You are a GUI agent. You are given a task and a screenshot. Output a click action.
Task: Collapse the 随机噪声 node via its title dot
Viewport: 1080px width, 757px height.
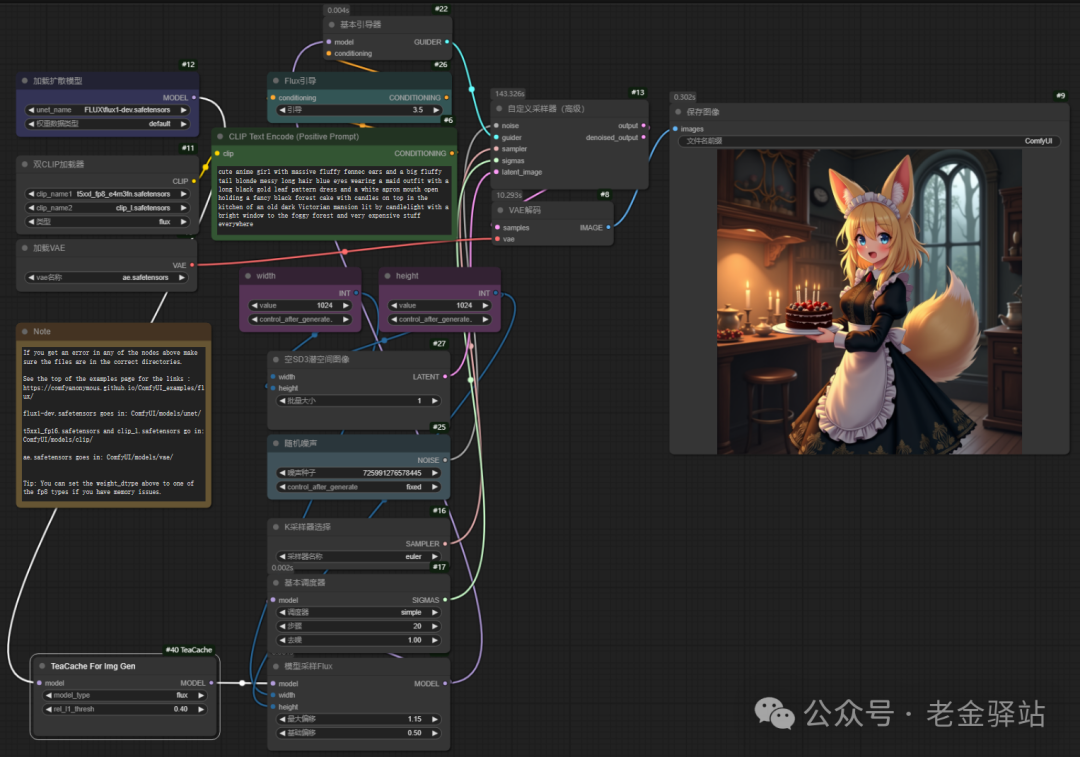click(x=276, y=443)
